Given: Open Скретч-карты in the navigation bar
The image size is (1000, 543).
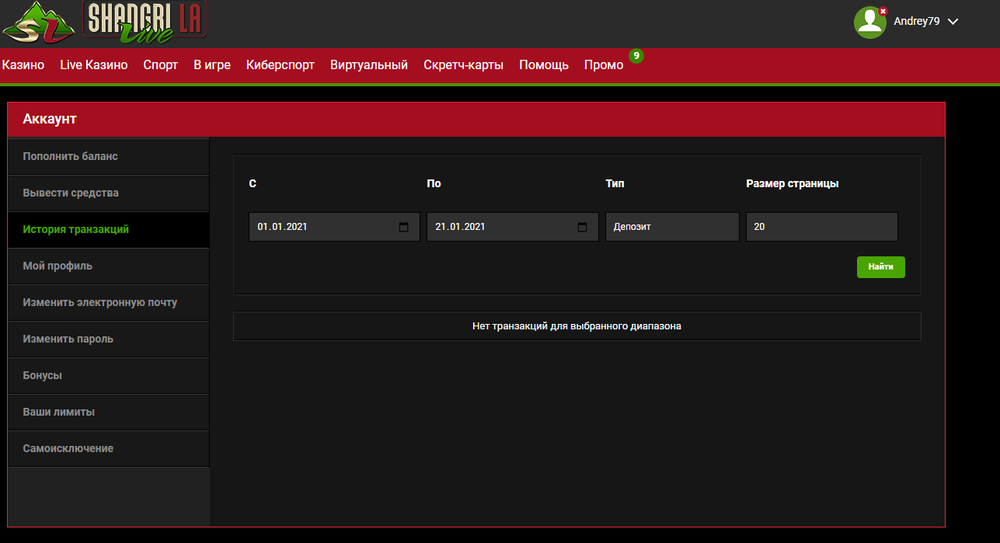Looking at the screenshot, I should 463,65.
